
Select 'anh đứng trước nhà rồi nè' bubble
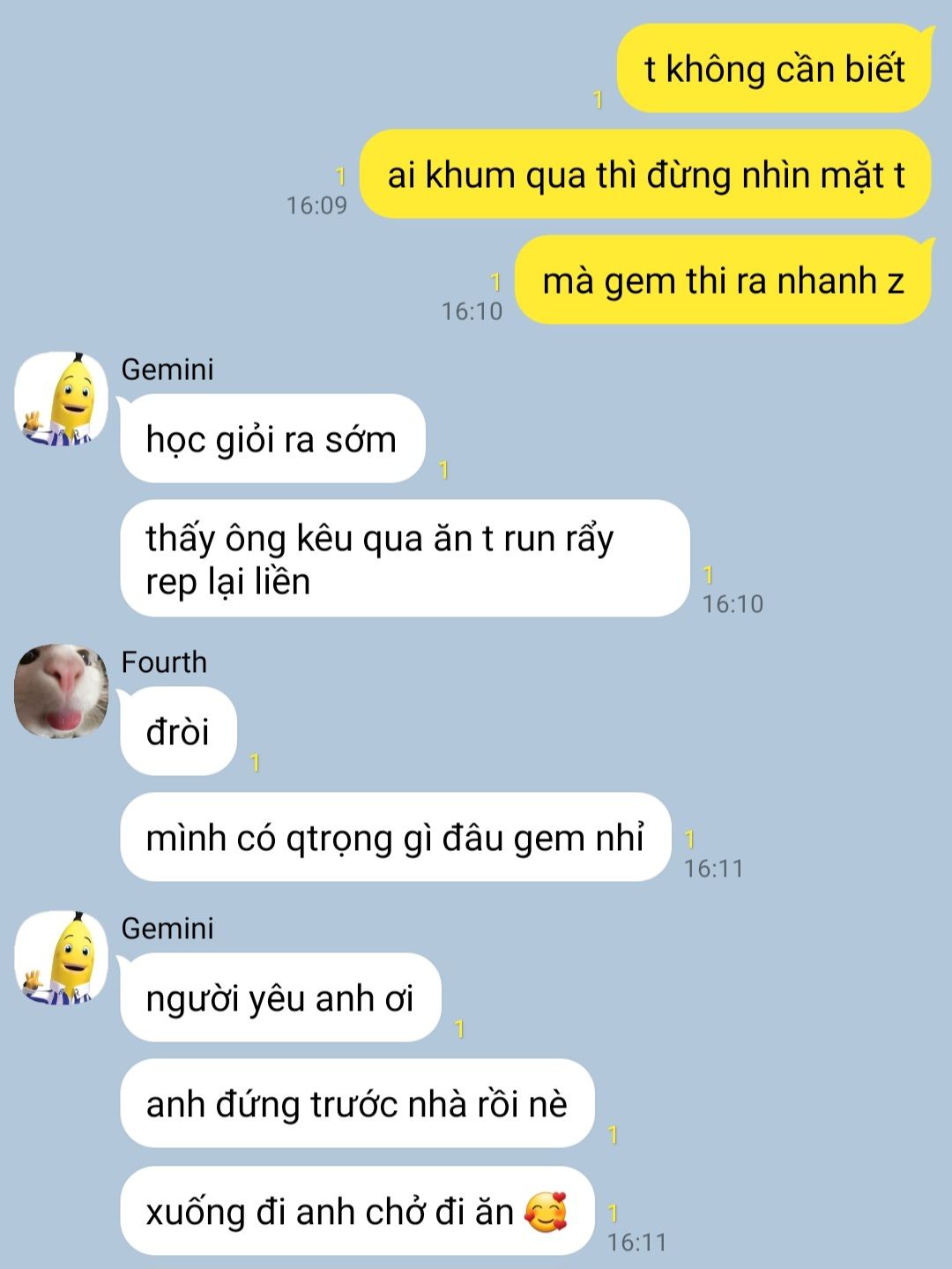(357, 1104)
